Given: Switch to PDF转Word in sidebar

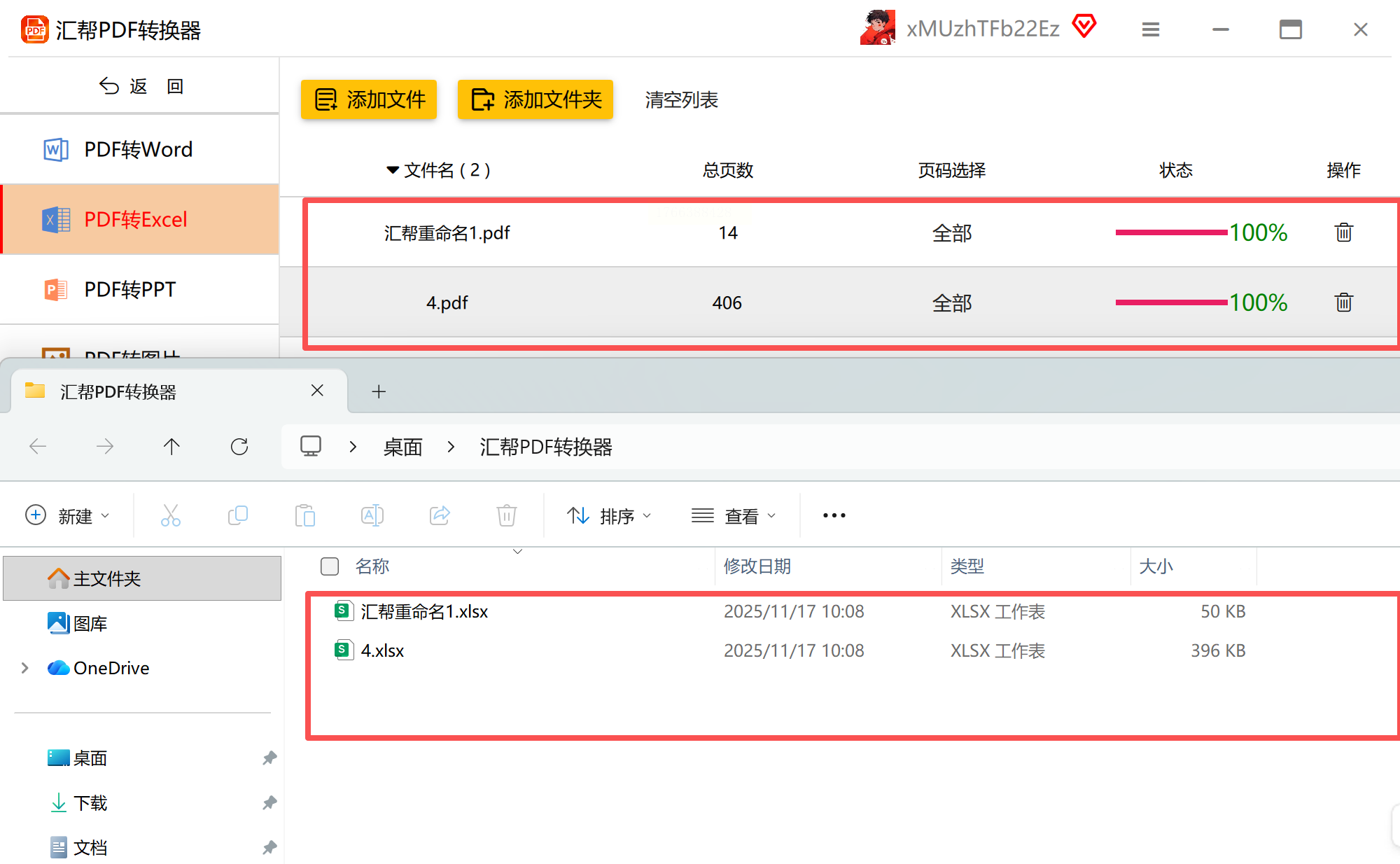Looking at the screenshot, I should [x=139, y=149].
